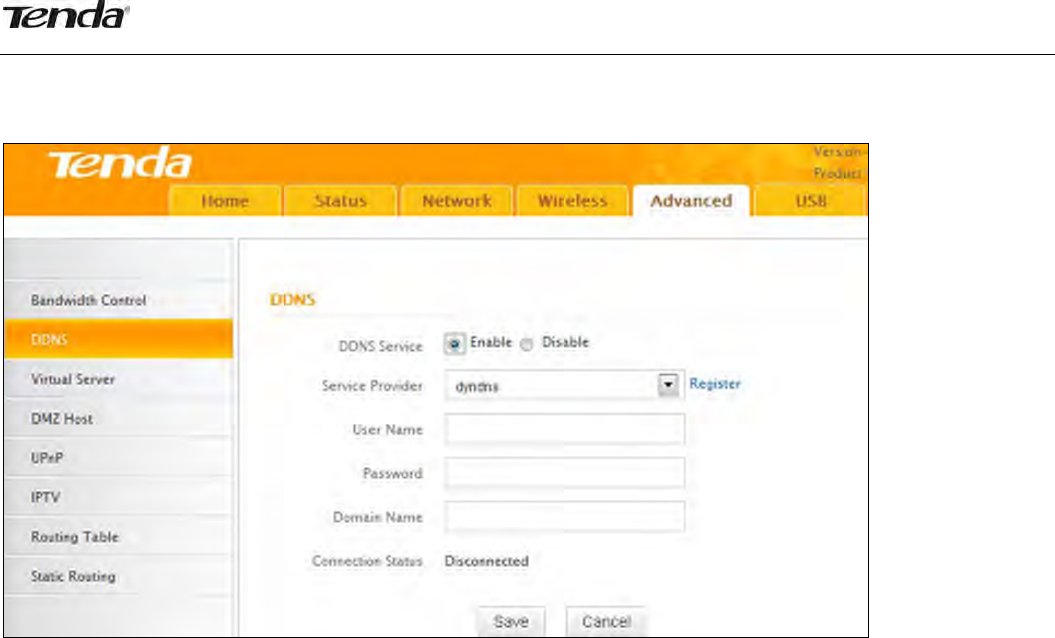Click the Disconnected status text
The height and width of the screenshot is (638, 1055).
click(x=486, y=561)
